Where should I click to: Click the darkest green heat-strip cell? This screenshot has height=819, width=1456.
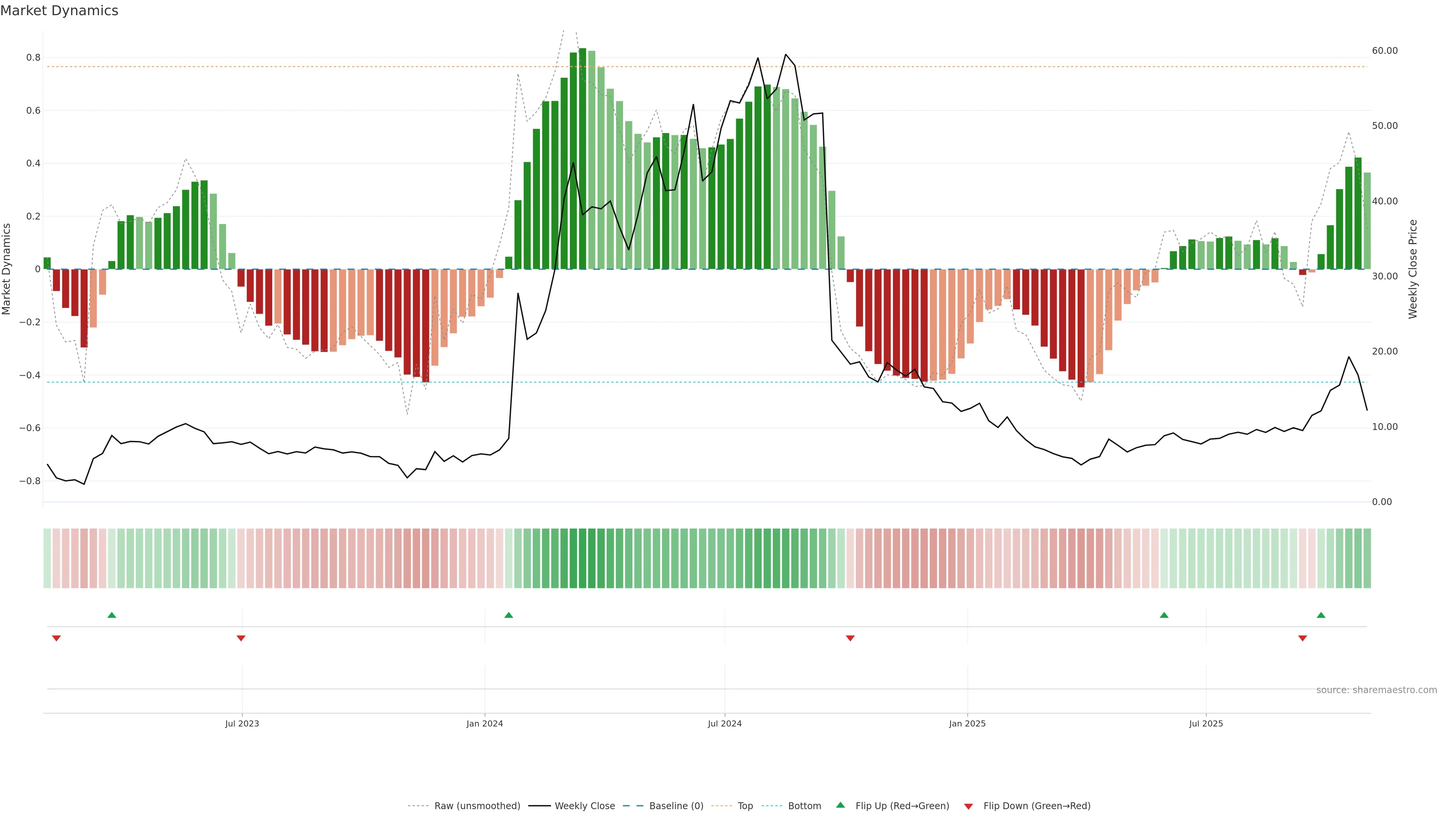click(x=582, y=559)
